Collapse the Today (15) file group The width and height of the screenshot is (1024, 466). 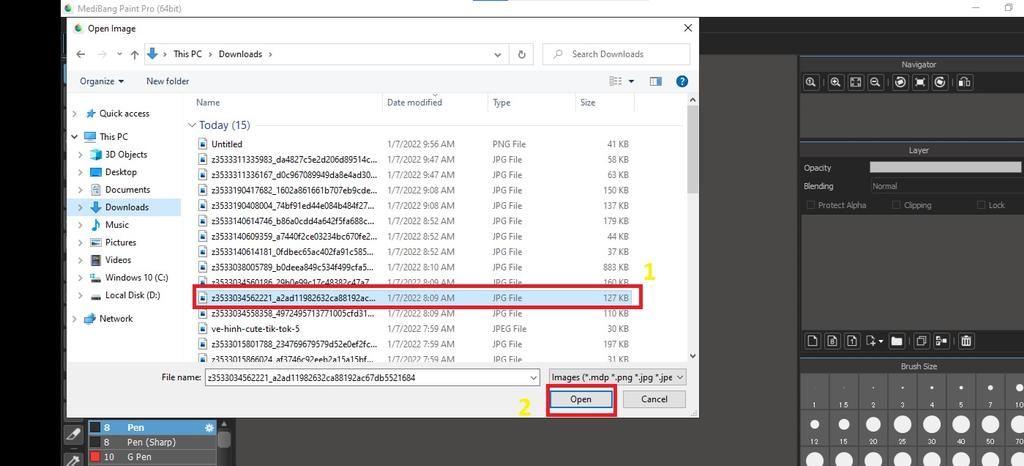[x=192, y=126]
